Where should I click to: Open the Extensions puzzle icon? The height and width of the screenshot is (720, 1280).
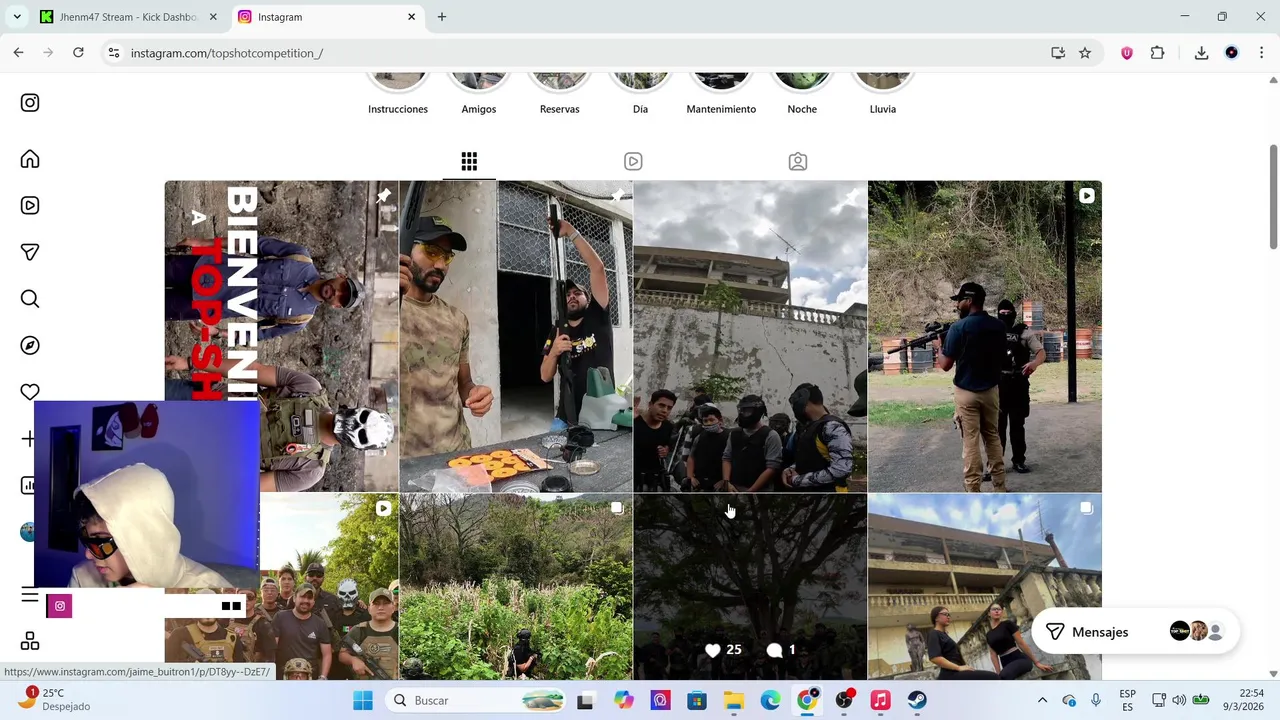pyautogui.click(x=1157, y=53)
